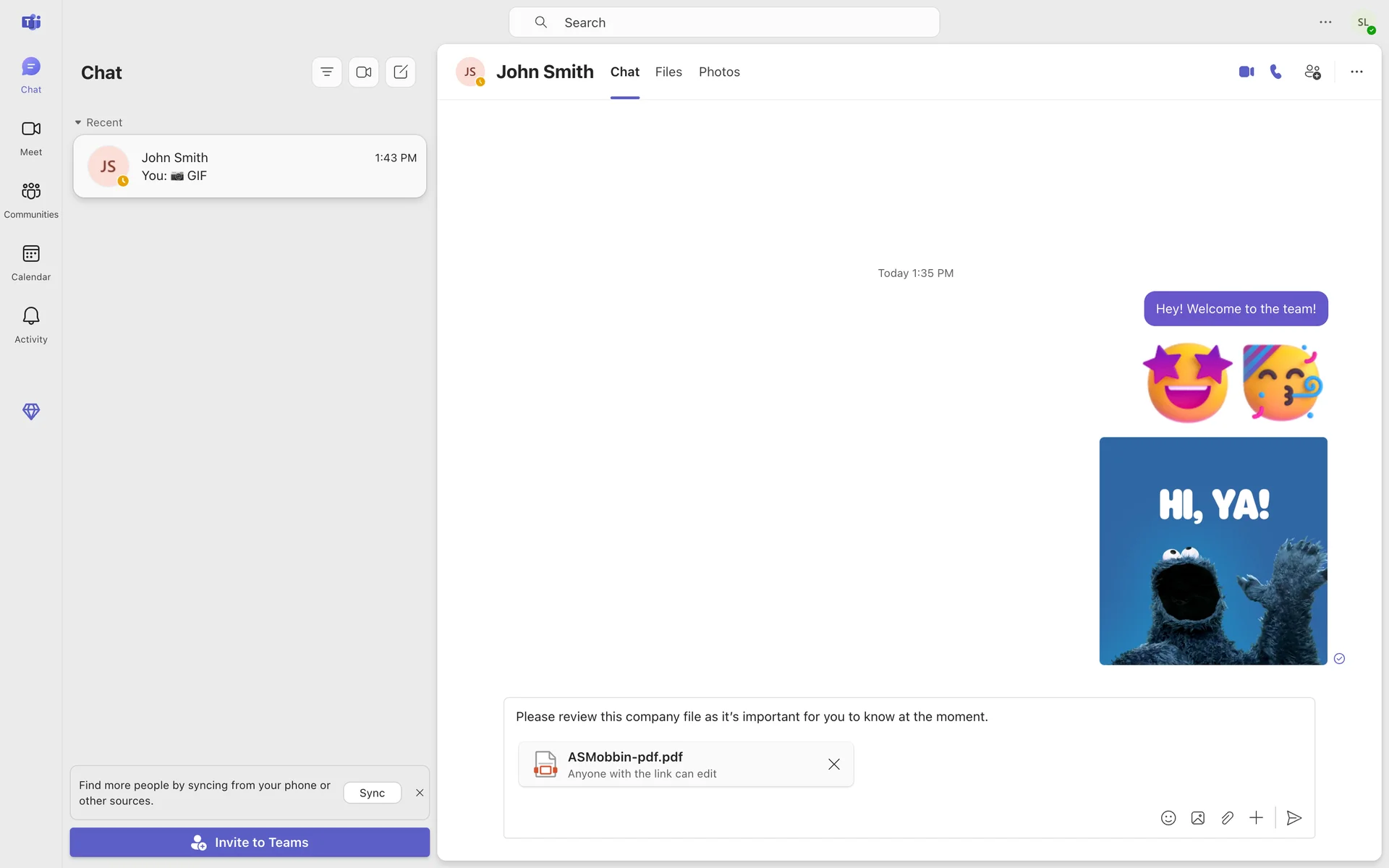Add people to this chat
Viewport: 1389px width, 868px height.
[x=1312, y=72]
